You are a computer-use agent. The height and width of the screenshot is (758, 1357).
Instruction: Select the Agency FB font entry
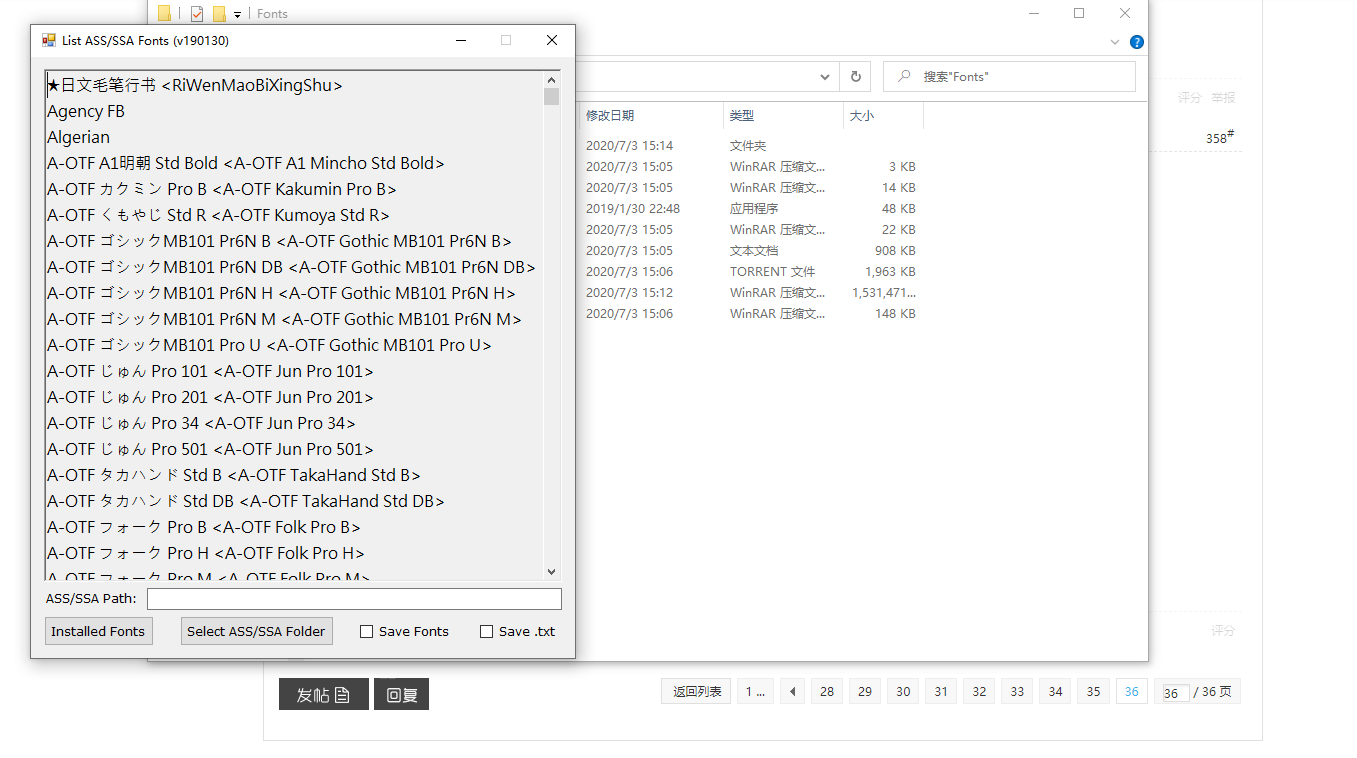(x=86, y=111)
